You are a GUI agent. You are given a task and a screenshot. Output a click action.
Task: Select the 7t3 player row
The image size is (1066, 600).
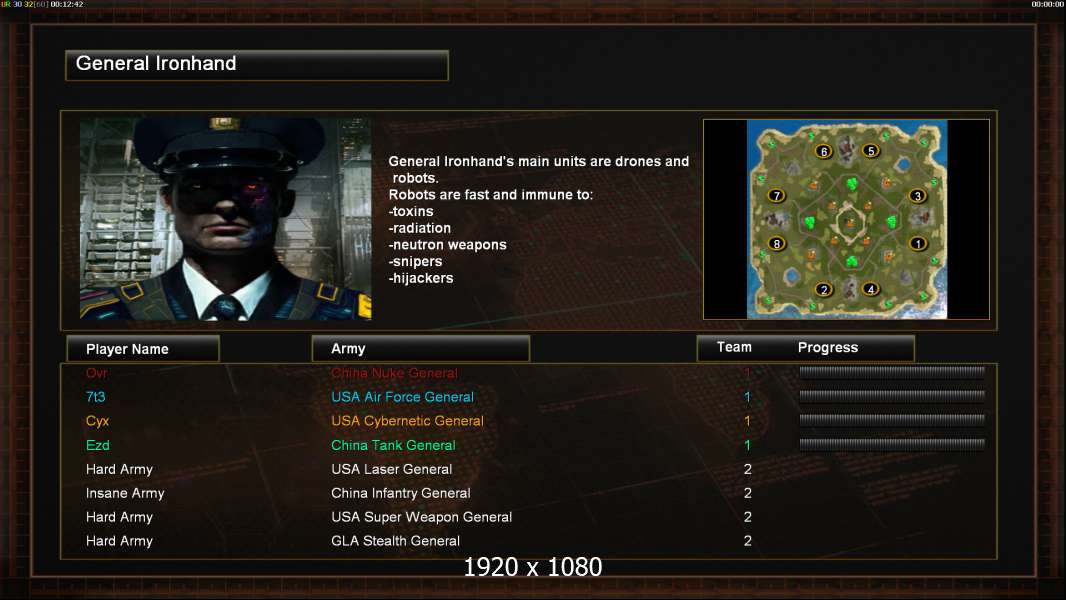point(529,397)
